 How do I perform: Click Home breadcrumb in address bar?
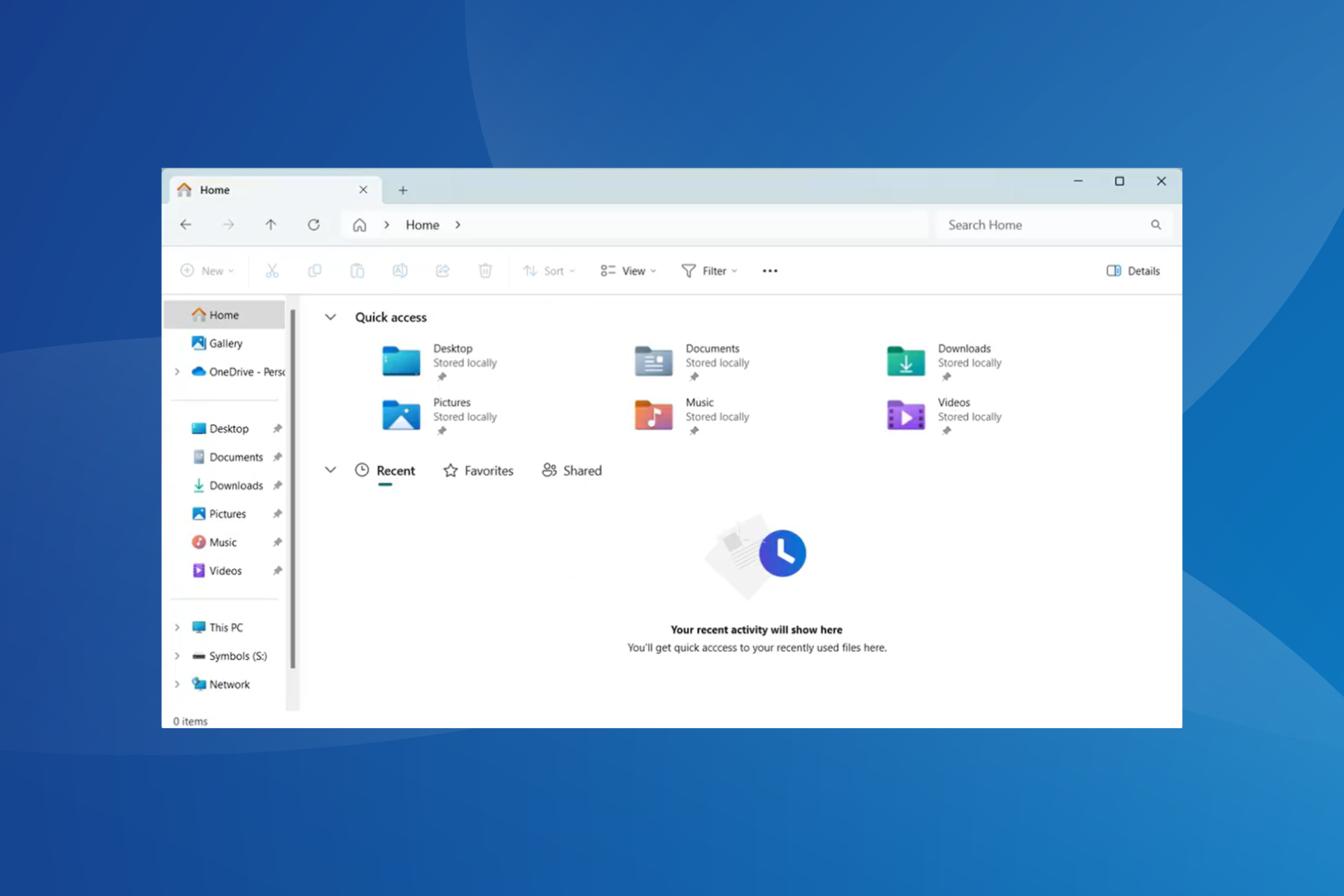tap(423, 225)
